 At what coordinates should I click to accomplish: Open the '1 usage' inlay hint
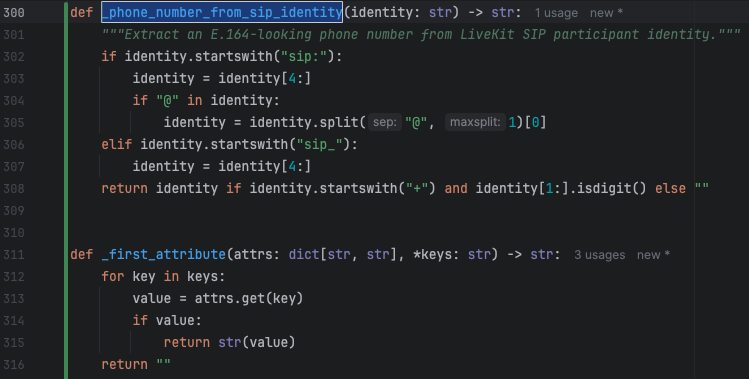click(556, 13)
